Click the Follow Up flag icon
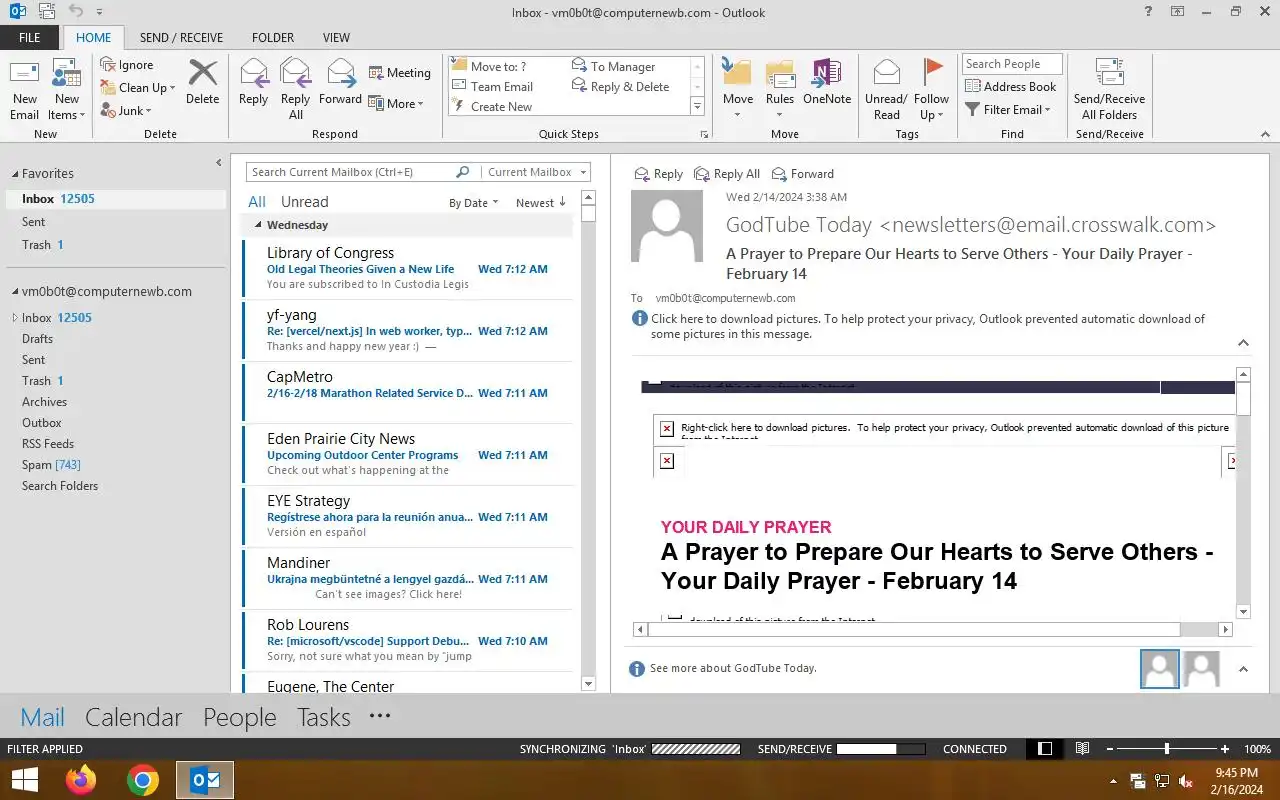This screenshot has width=1280, height=800. [932, 73]
